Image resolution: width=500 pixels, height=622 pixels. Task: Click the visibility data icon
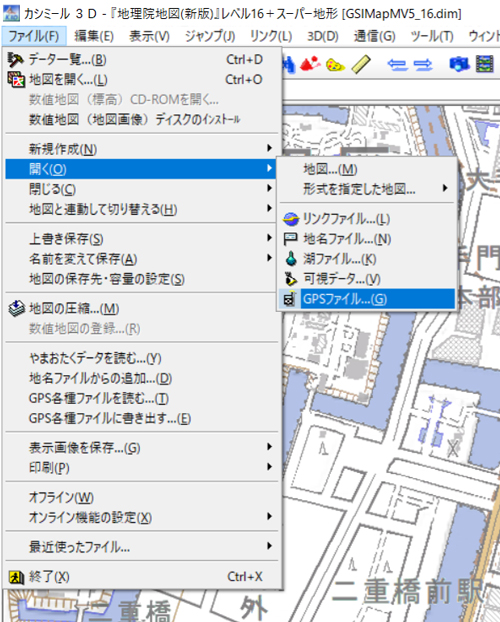point(291,279)
